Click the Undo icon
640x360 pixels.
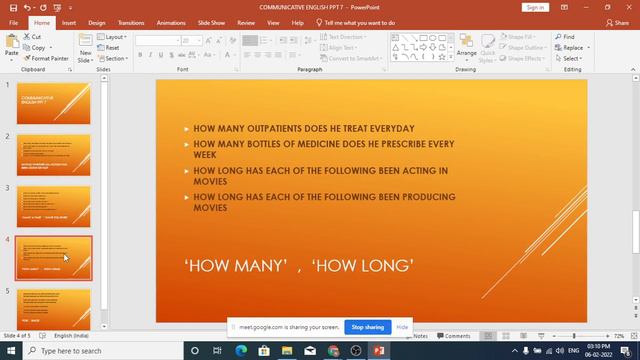coord(27,8)
